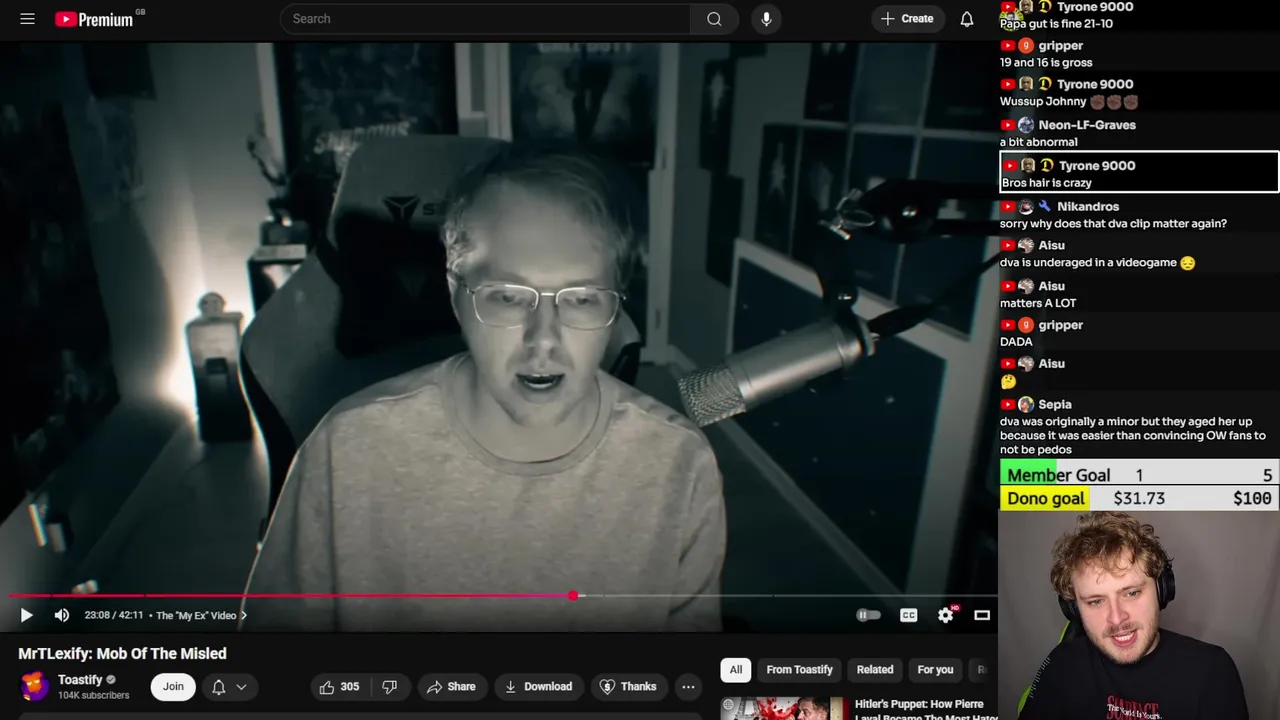Click the Dono goal bar
The width and height of the screenshot is (1280, 720).
click(1139, 498)
